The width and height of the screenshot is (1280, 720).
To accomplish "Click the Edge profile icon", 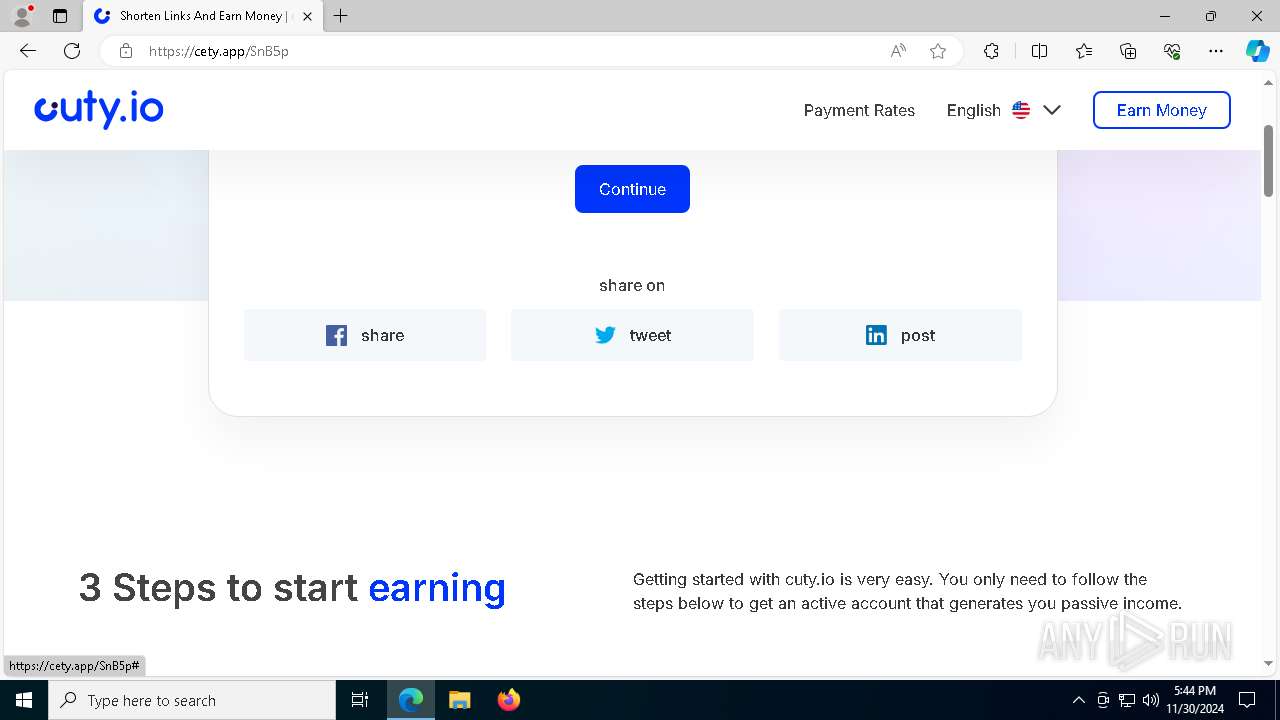I will click(22, 16).
